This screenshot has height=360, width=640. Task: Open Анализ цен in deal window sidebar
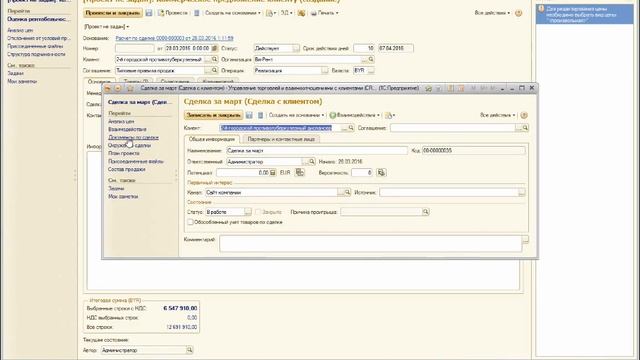pyautogui.click(x=121, y=122)
